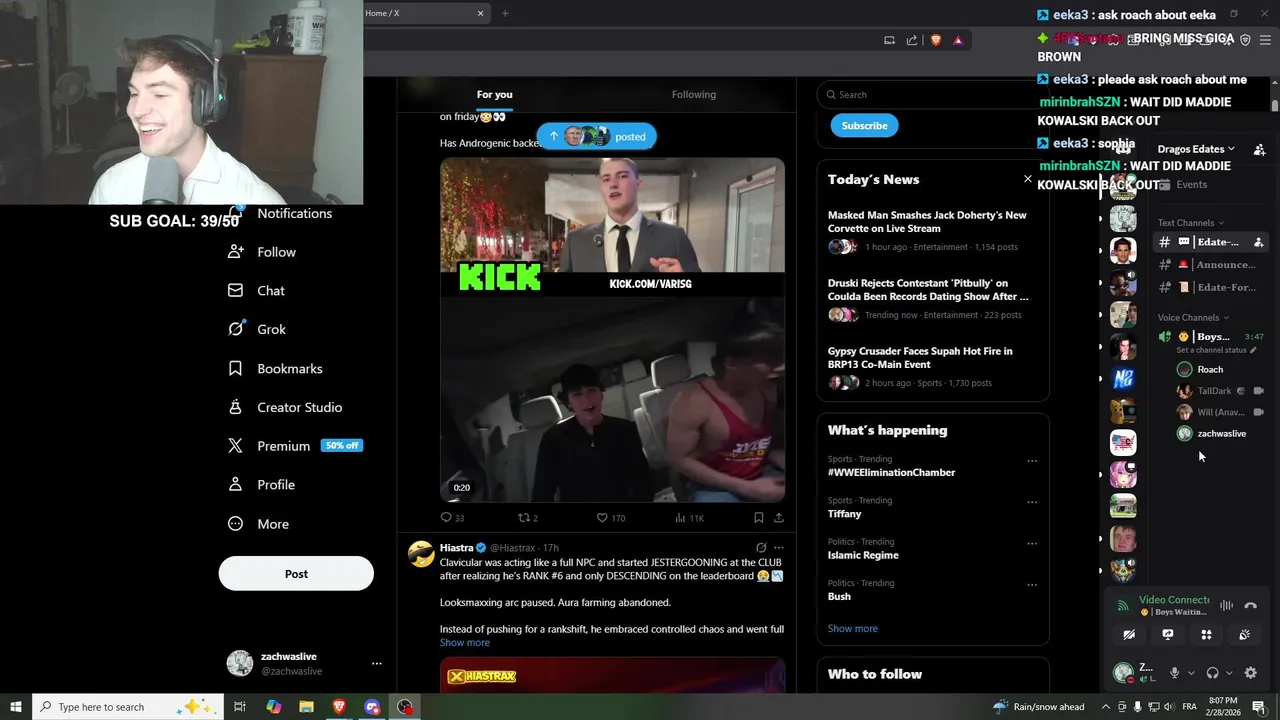Switch to the For you tab

[494, 94]
